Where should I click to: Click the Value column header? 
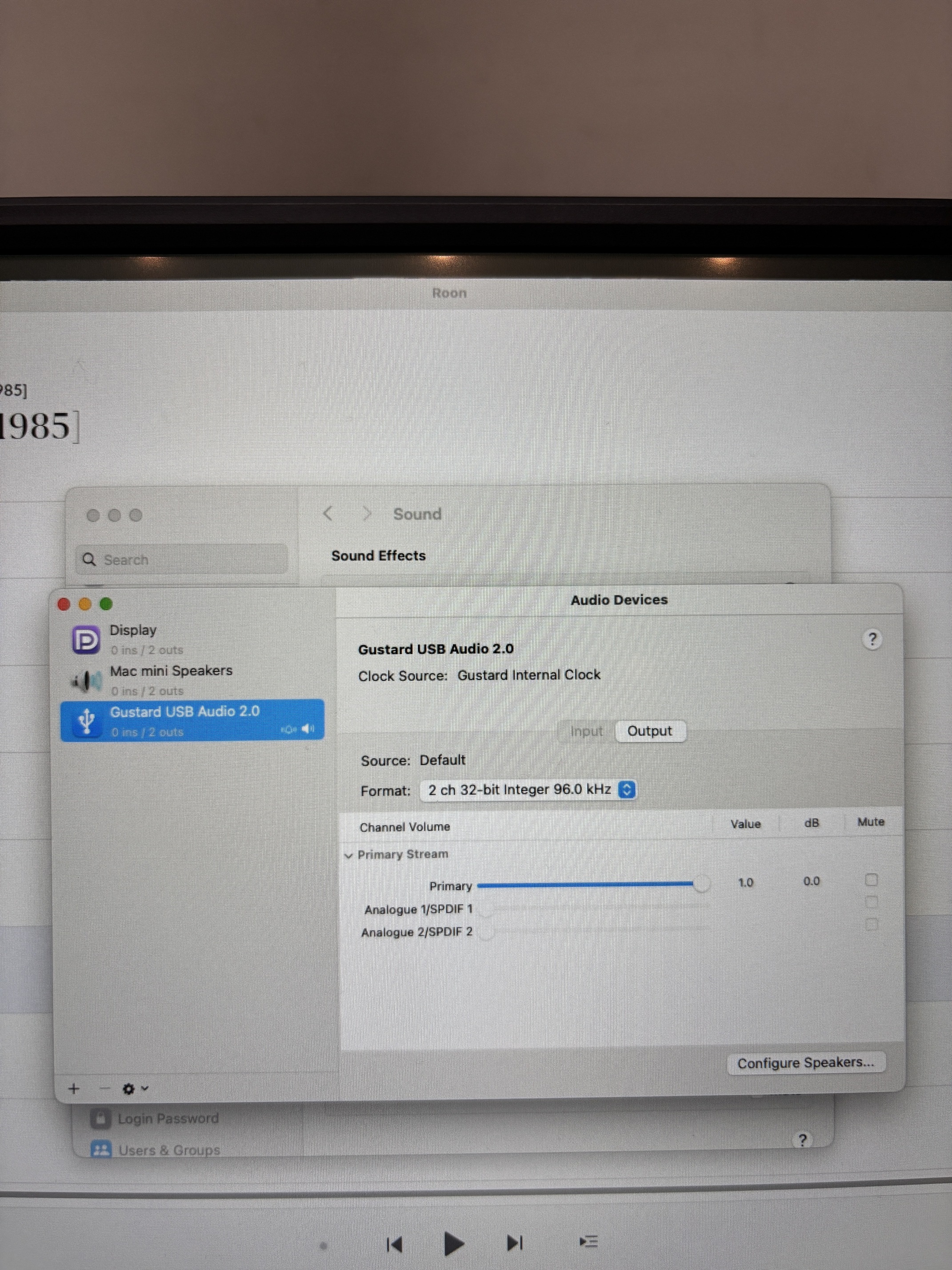click(745, 824)
